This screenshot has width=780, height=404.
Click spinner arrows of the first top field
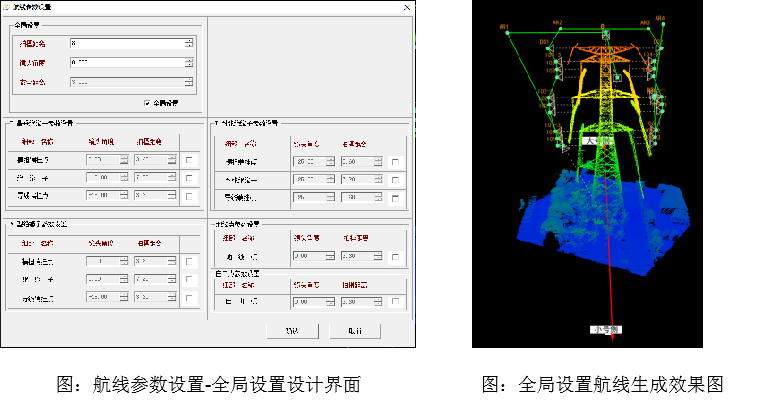click(x=189, y=43)
